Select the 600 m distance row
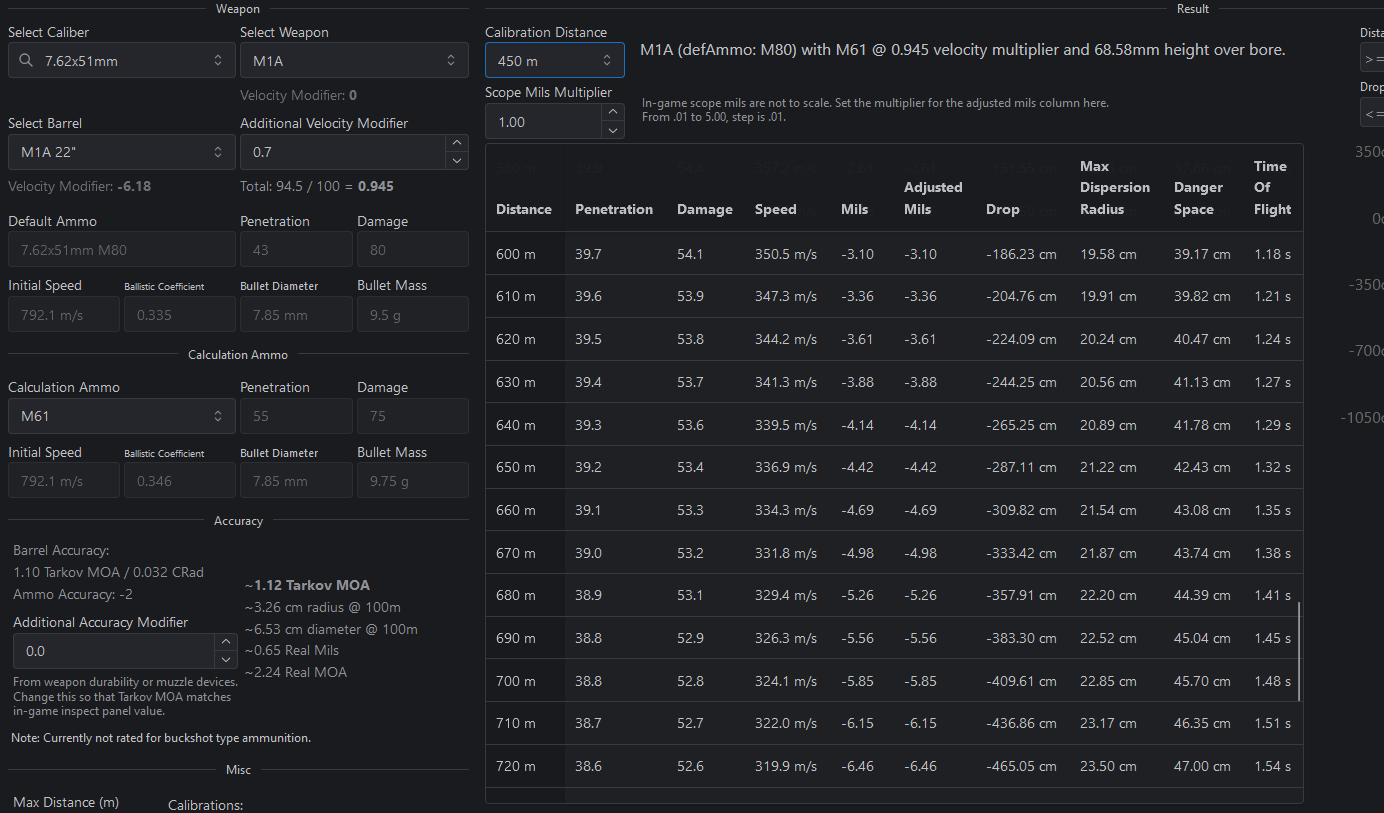This screenshot has height=813, width=1384. 894,254
